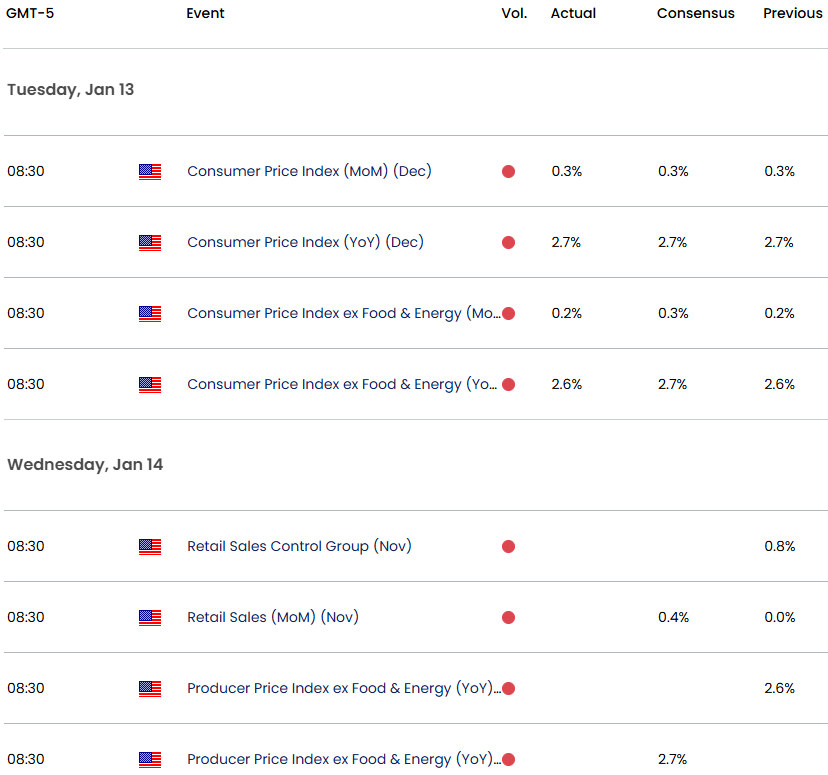Click the red volatility dot for Retail Sales (MoM)

(508, 618)
